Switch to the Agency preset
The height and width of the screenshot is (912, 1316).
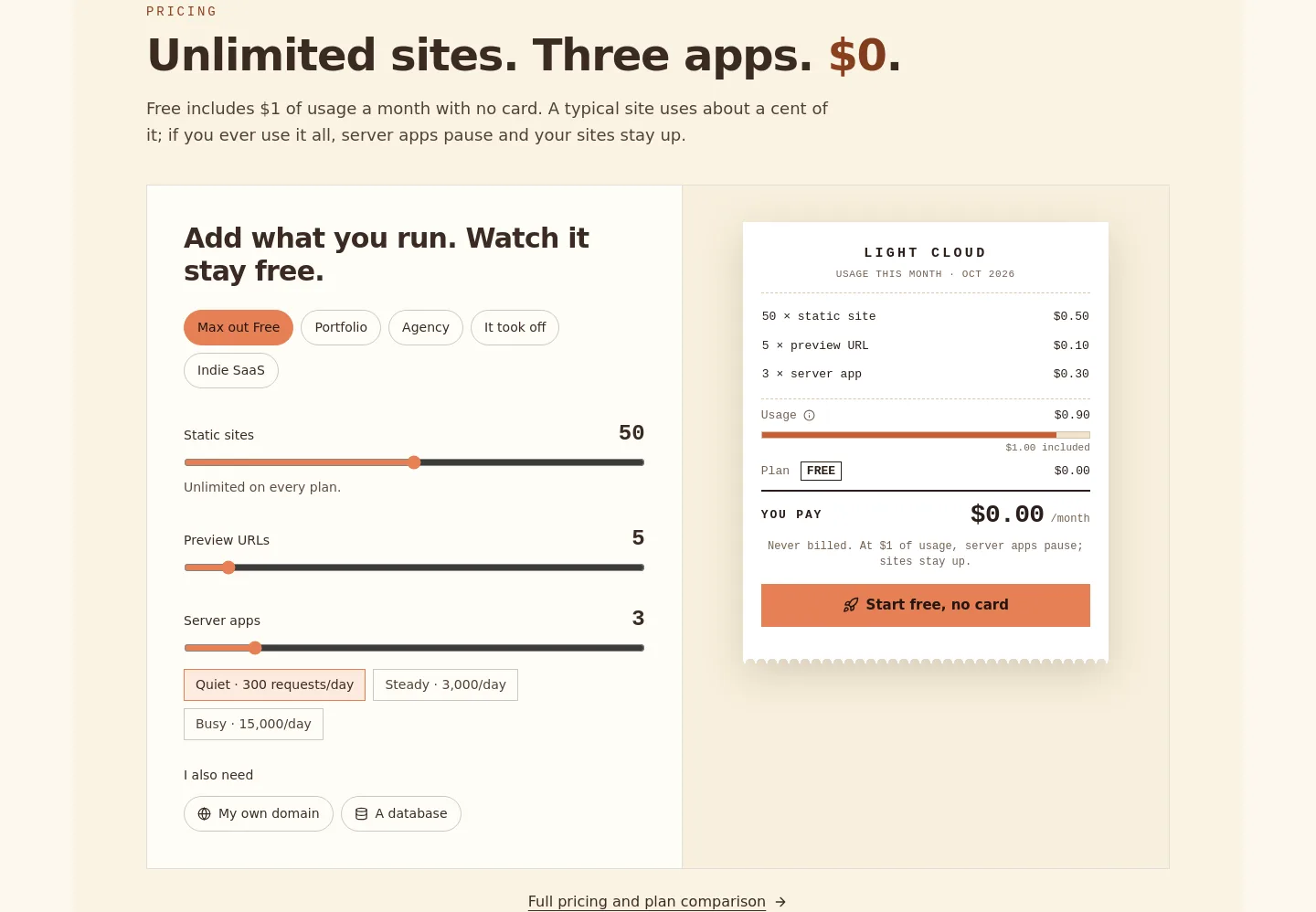coord(426,327)
